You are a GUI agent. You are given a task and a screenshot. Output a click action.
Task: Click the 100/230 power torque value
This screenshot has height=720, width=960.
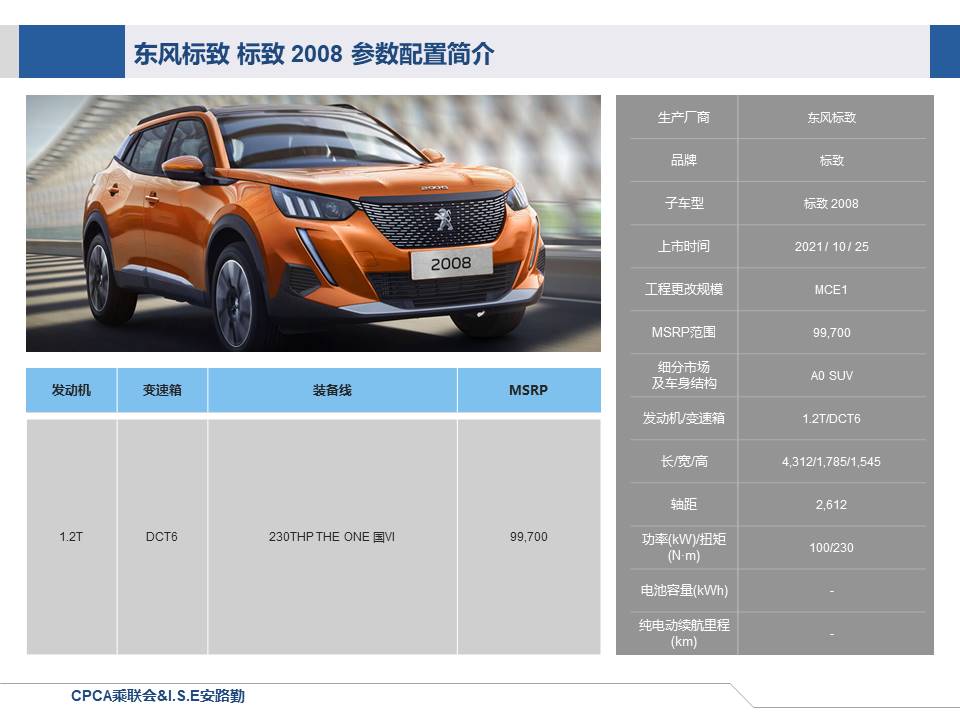click(831, 548)
